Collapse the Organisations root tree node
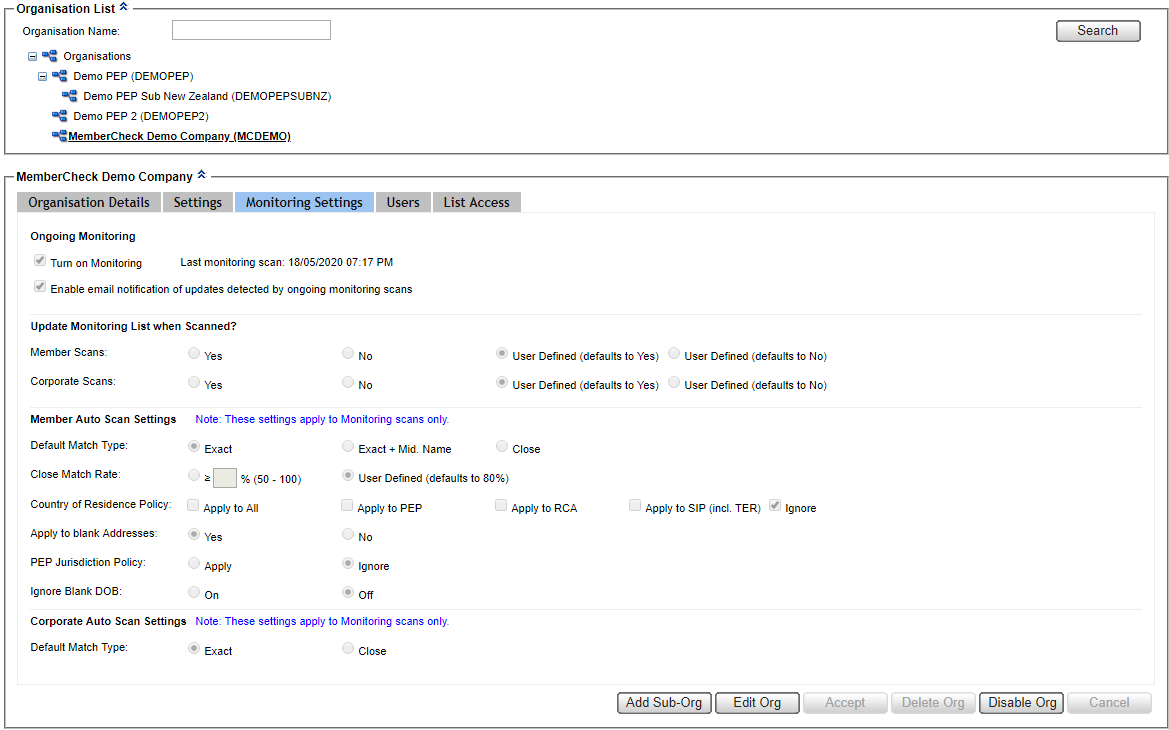 [x=32, y=56]
